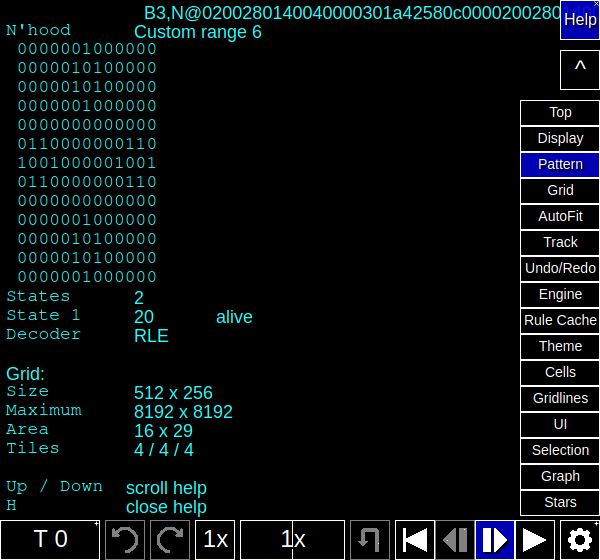Open the Rule Cache topic

point(560,320)
